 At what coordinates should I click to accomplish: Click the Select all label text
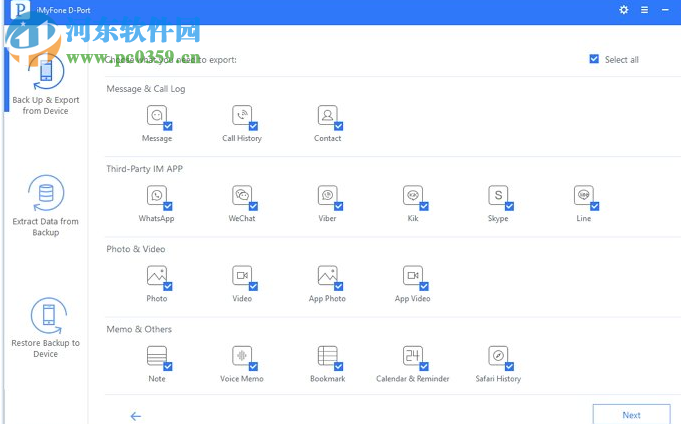(621, 60)
